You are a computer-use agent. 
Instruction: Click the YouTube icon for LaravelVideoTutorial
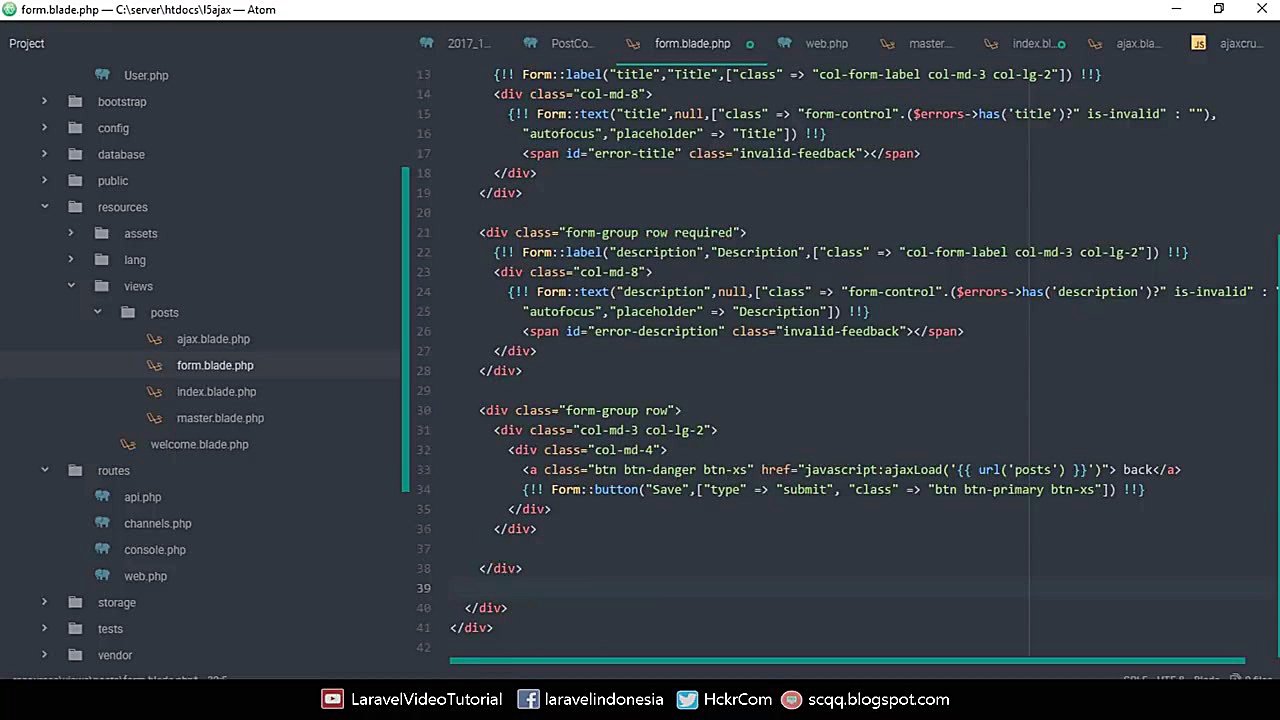[x=332, y=699]
